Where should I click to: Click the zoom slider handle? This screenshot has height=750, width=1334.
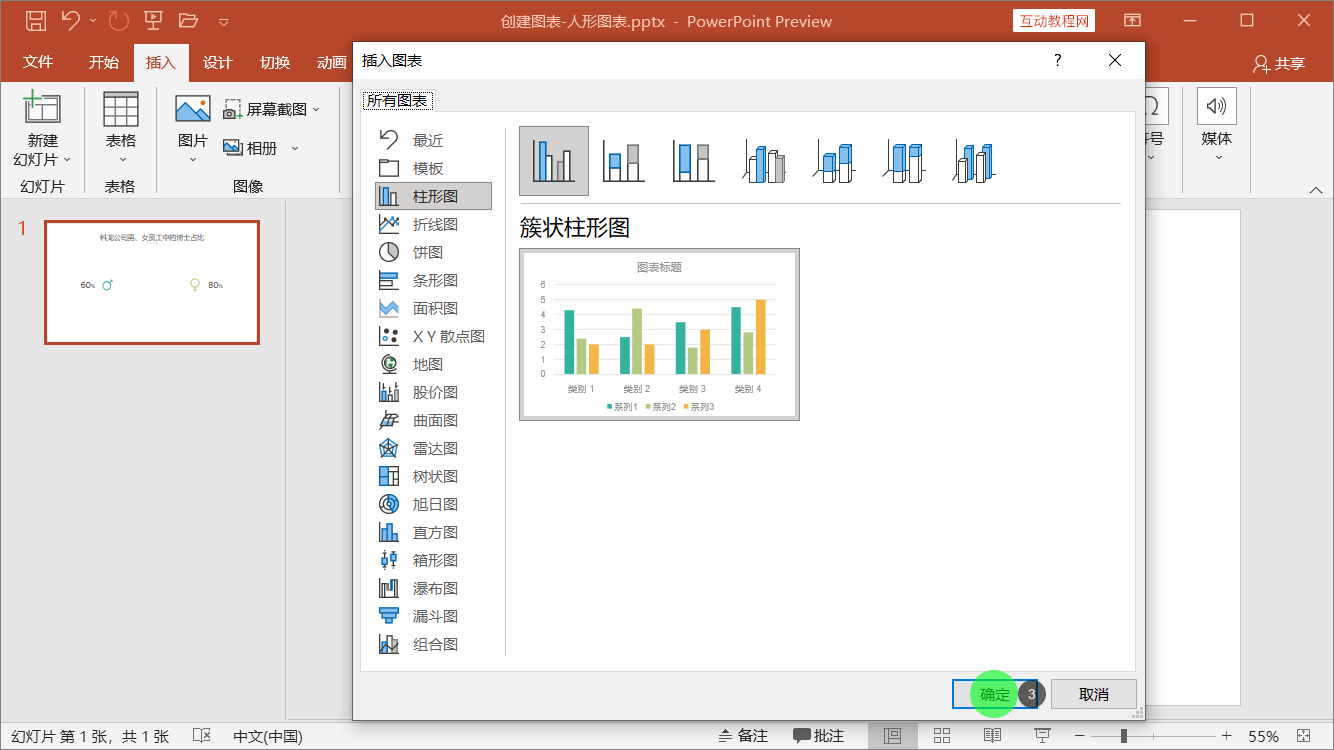pos(1124,736)
